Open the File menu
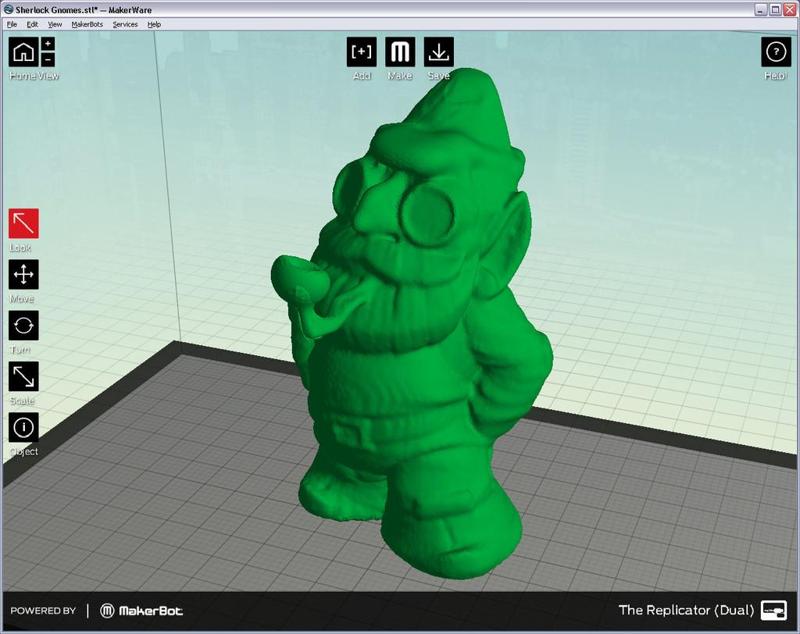This screenshot has width=800, height=634. tap(12, 24)
